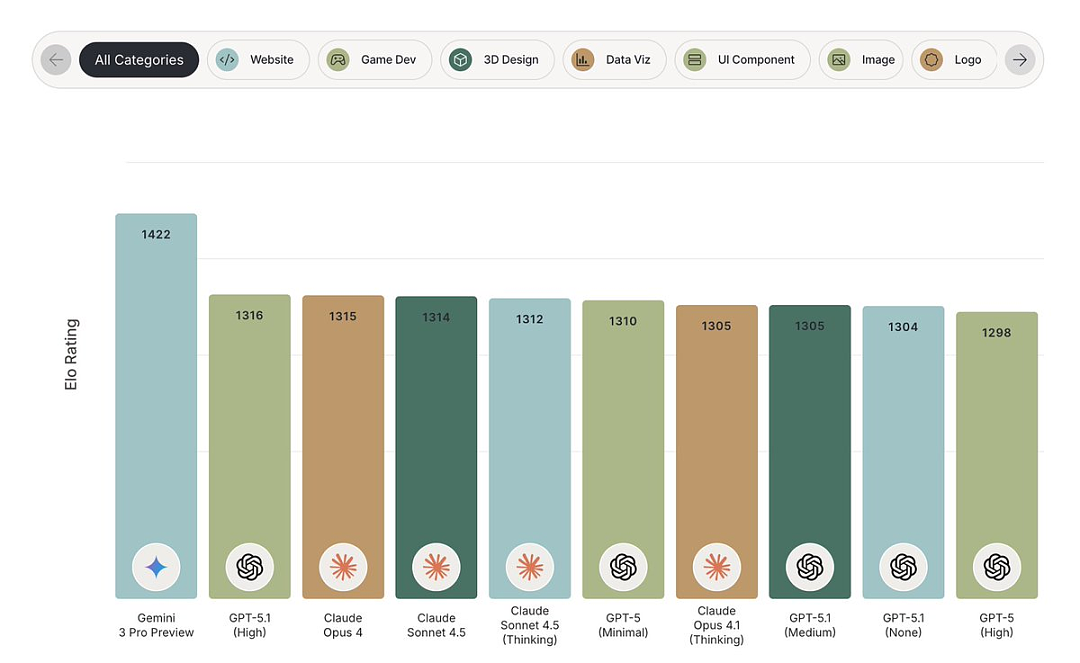Viewport: 1080px width, 663px height.
Task: Click the Gemini star logo on first bar
Action: coord(156,567)
